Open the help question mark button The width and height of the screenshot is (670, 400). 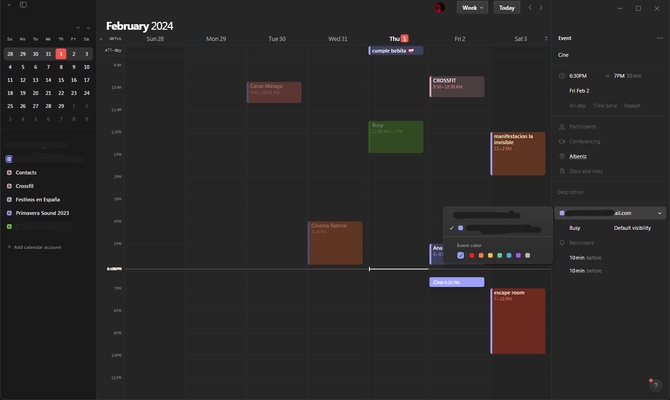(655, 385)
